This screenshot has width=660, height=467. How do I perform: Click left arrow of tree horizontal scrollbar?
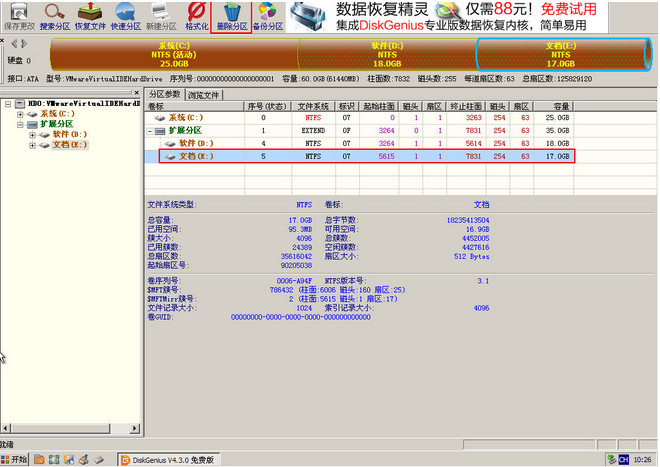click(x=5, y=429)
